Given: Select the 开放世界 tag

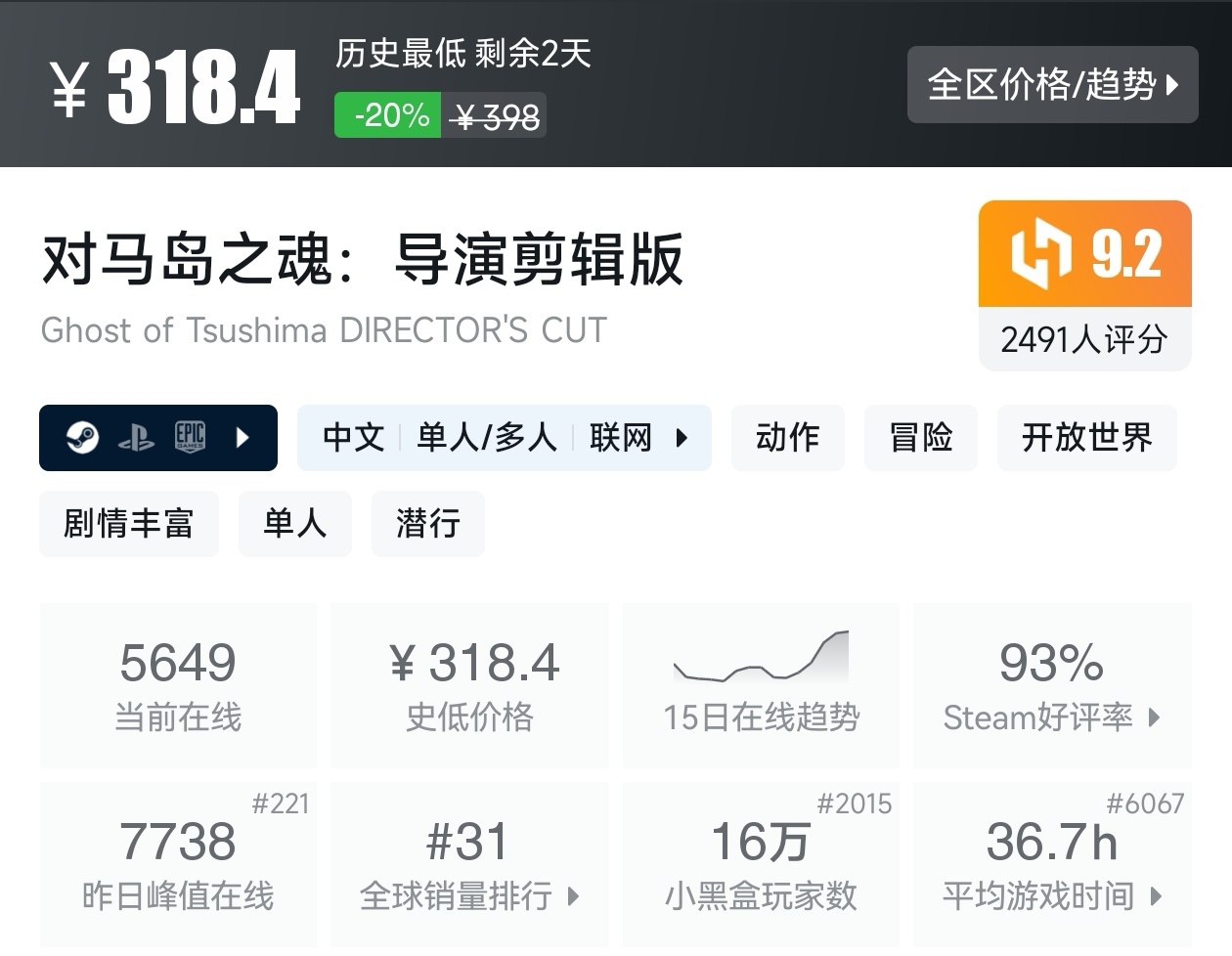Looking at the screenshot, I should pyautogui.click(x=1086, y=437).
